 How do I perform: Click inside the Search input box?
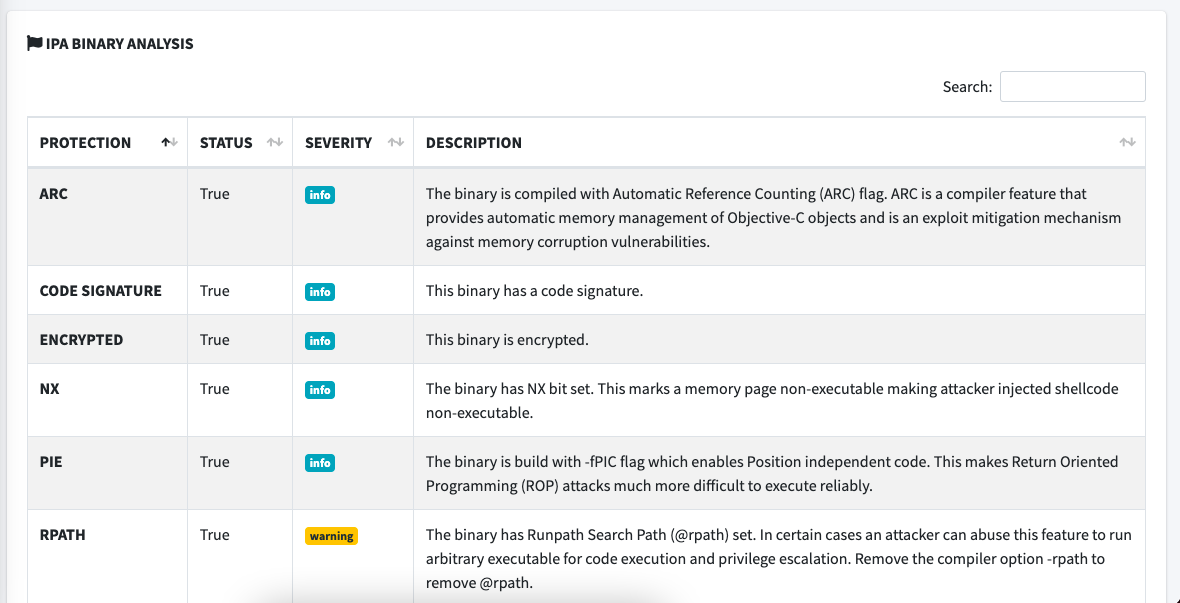(1072, 86)
